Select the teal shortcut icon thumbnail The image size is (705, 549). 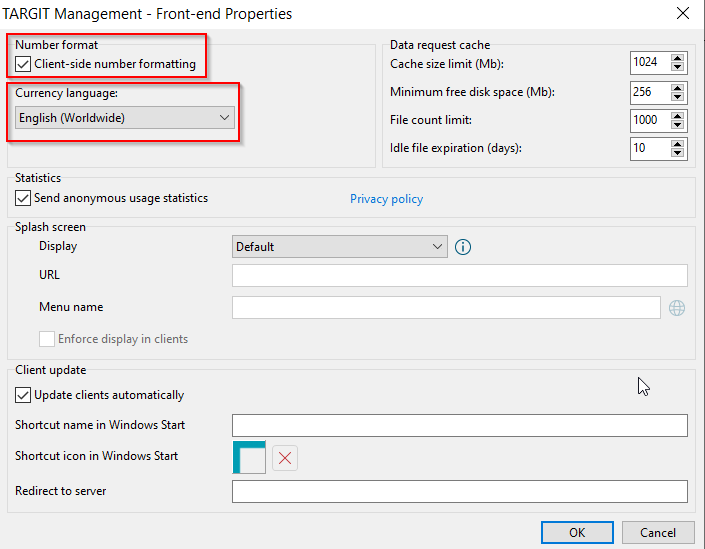(x=249, y=457)
